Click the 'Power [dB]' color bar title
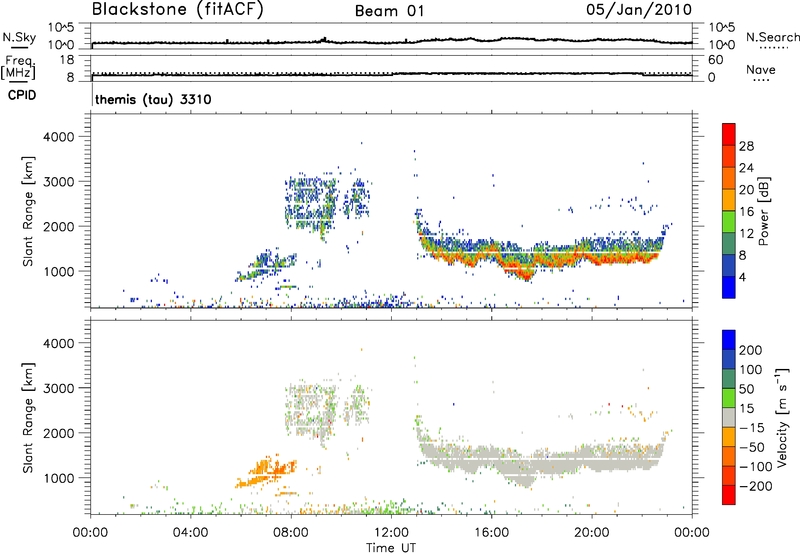 point(764,211)
